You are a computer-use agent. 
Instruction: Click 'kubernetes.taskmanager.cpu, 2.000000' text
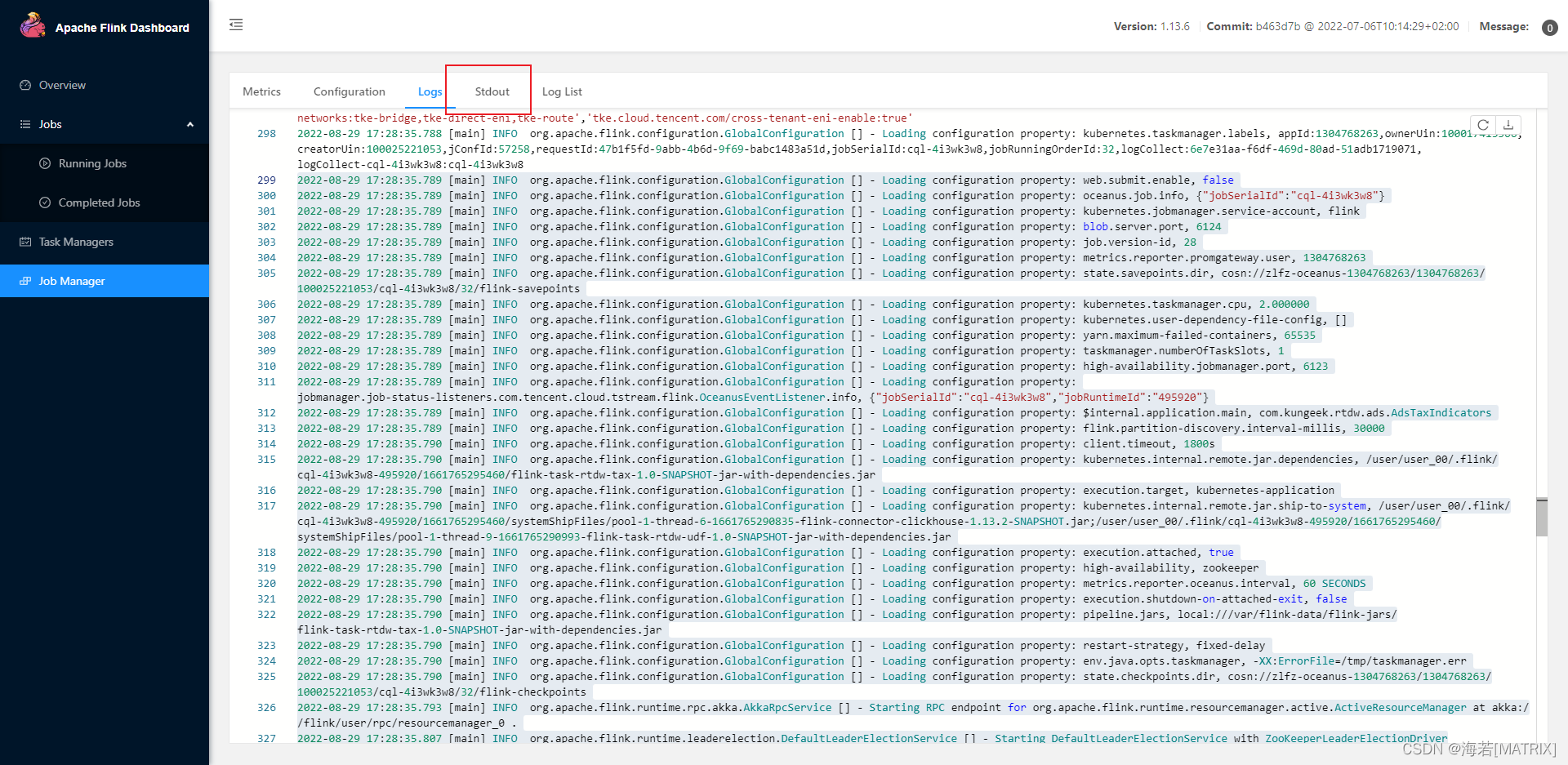(1196, 304)
